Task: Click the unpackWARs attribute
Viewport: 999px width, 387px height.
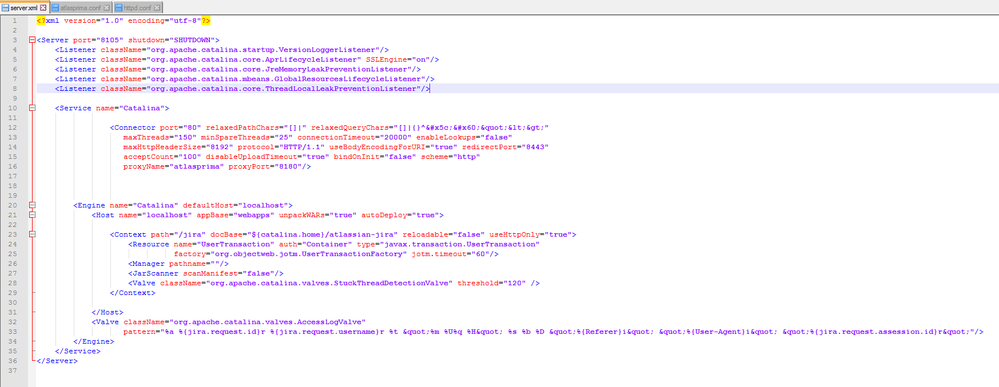Action: point(301,215)
